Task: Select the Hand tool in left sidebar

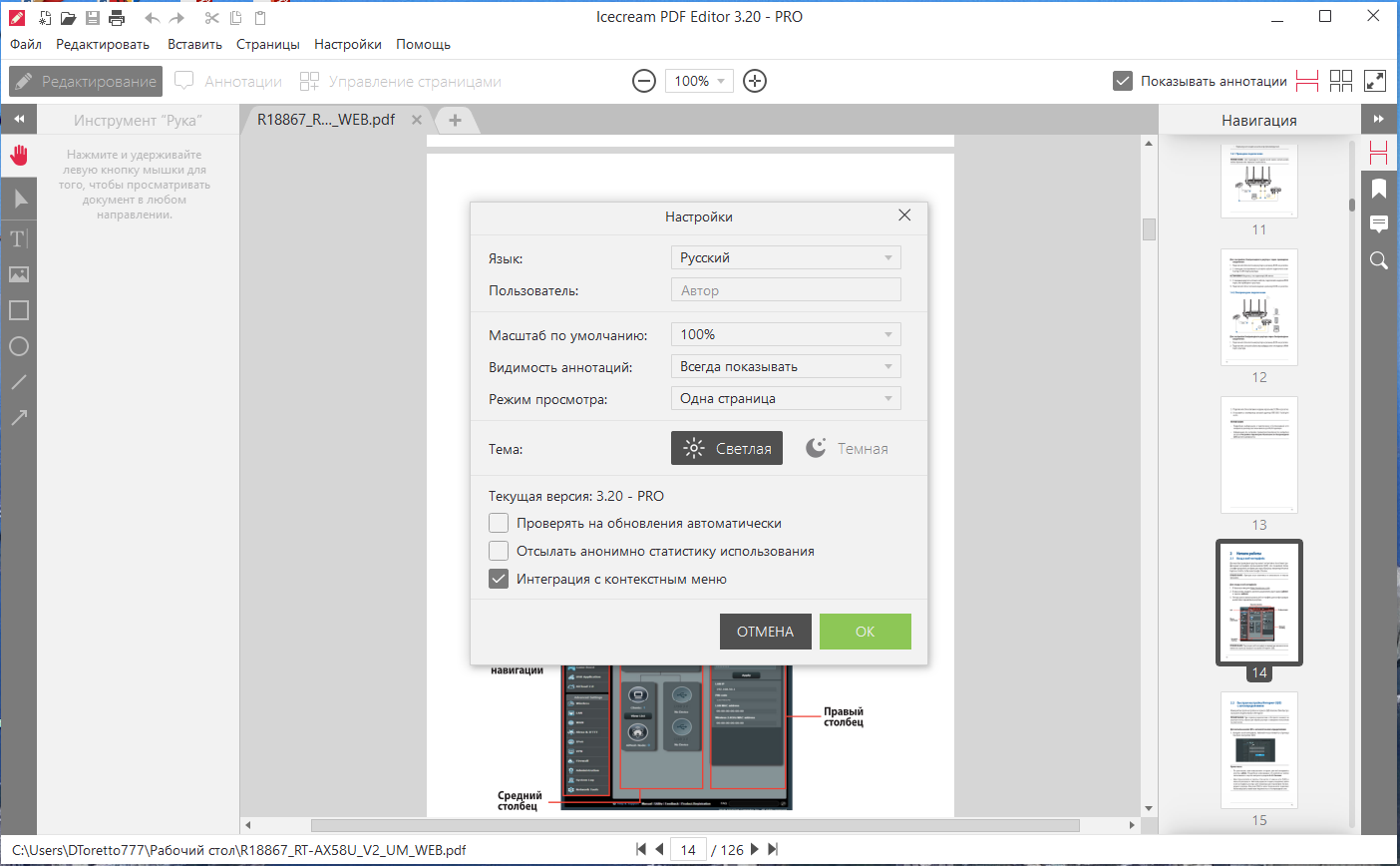Action: (x=19, y=156)
